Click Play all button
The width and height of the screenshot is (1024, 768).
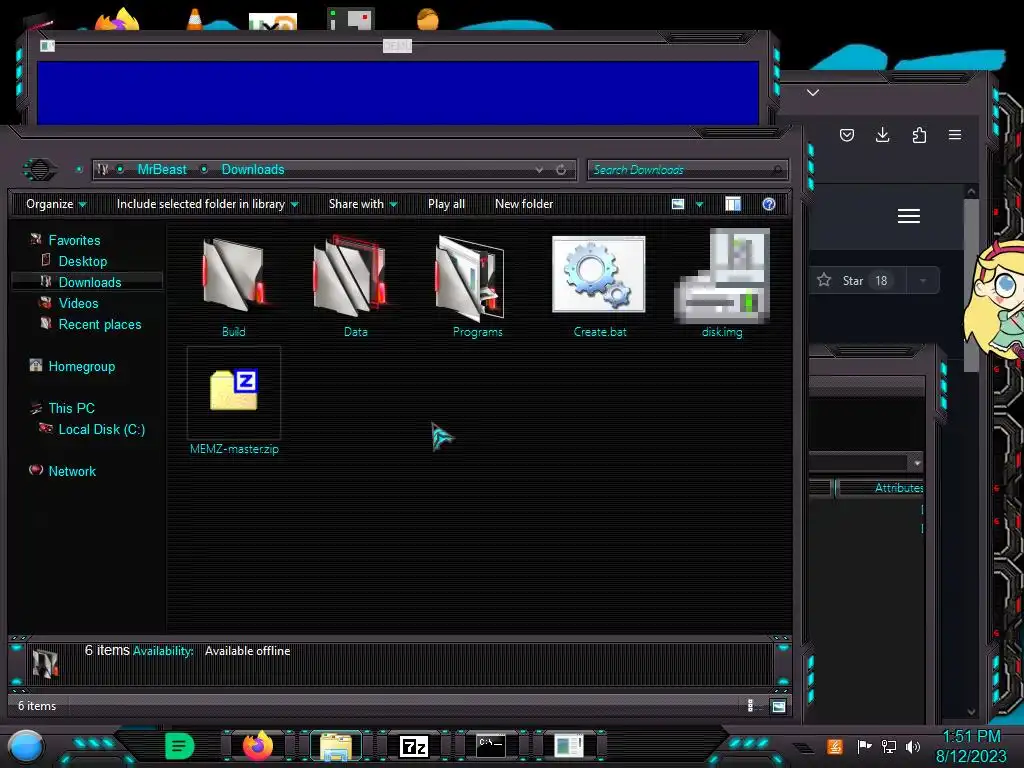(x=446, y=204)
